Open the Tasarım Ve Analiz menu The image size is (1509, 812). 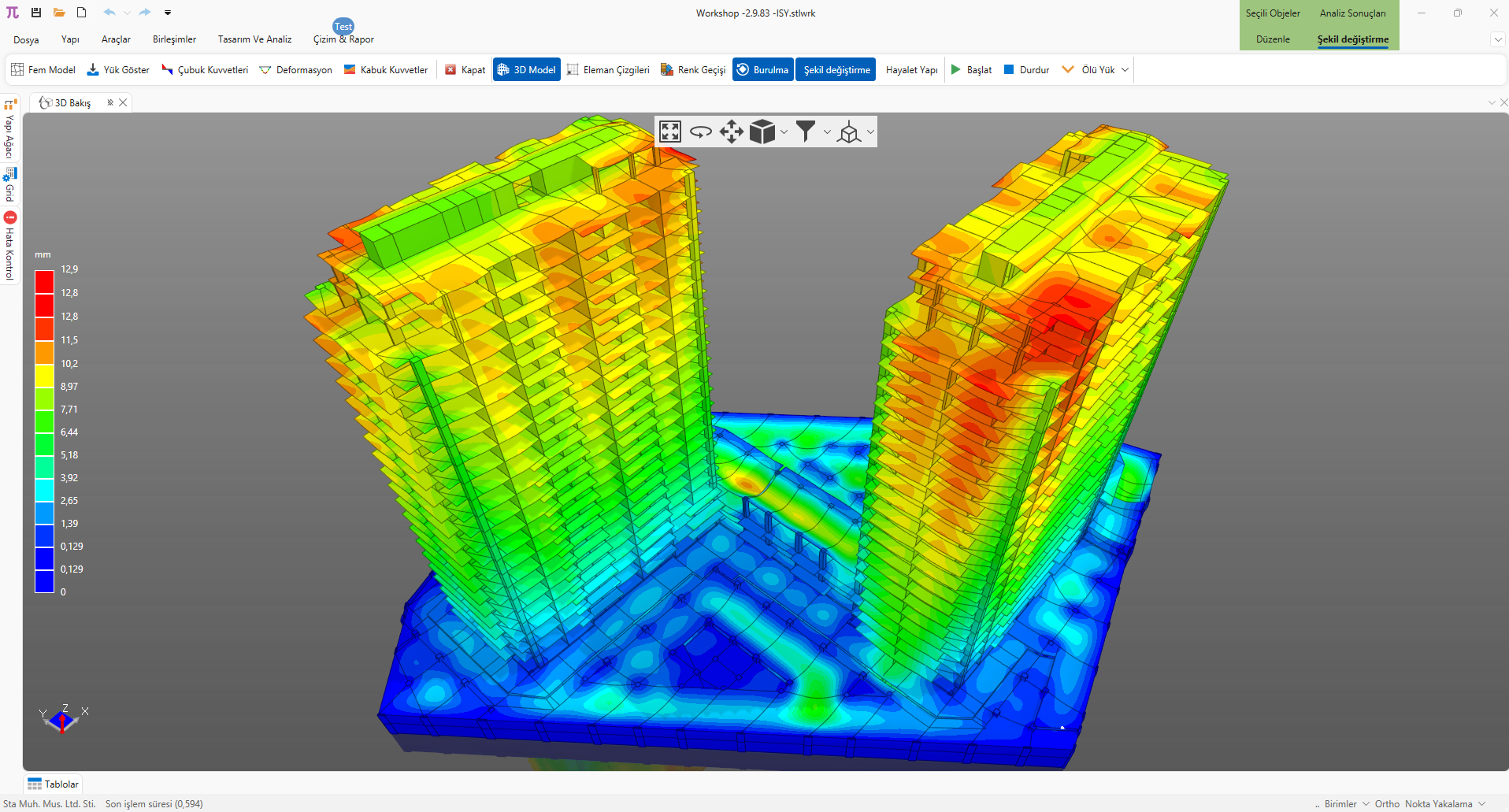254,39
